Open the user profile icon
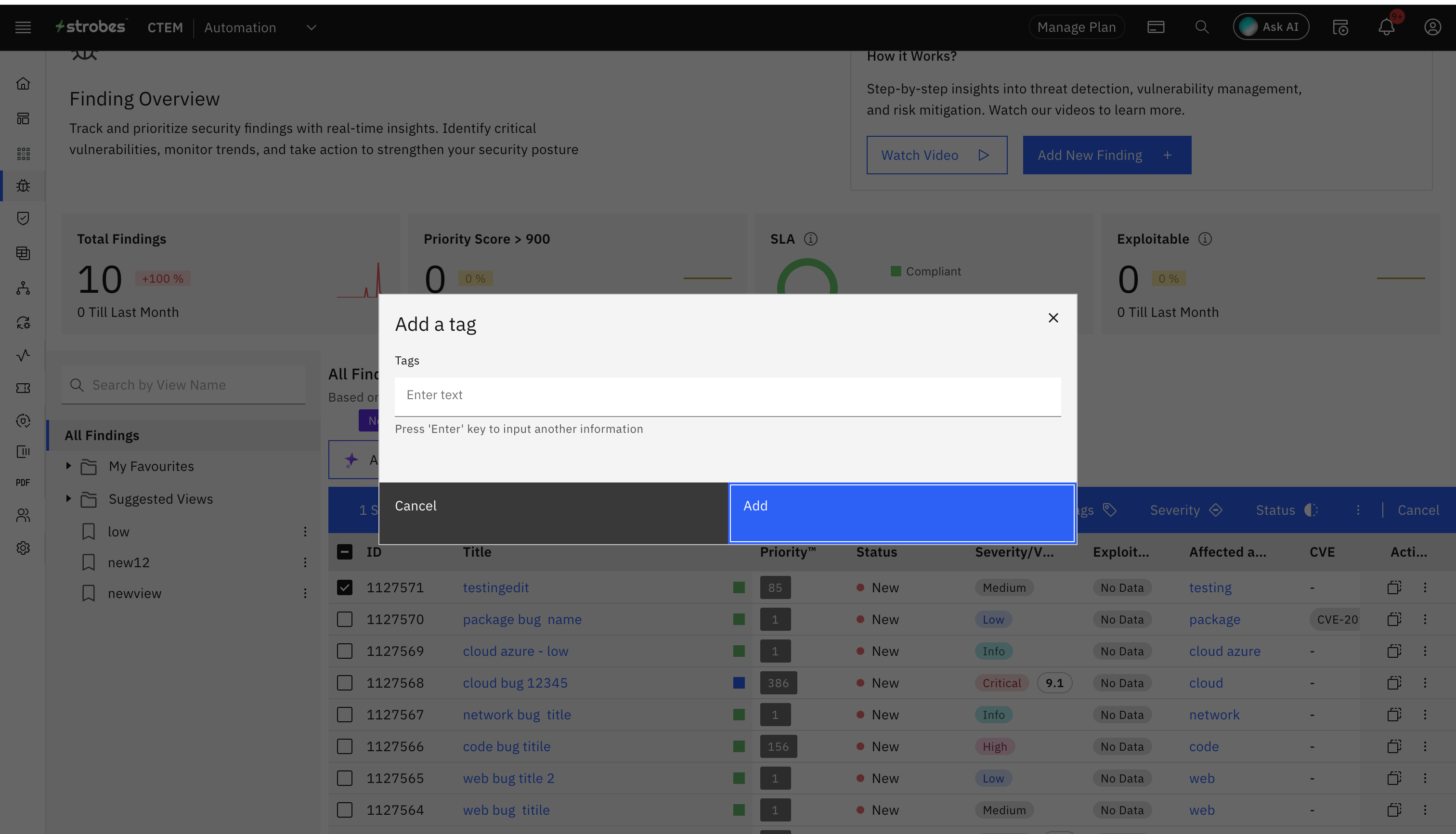This screenshot has width=1456, height=834. (1432, 27)
